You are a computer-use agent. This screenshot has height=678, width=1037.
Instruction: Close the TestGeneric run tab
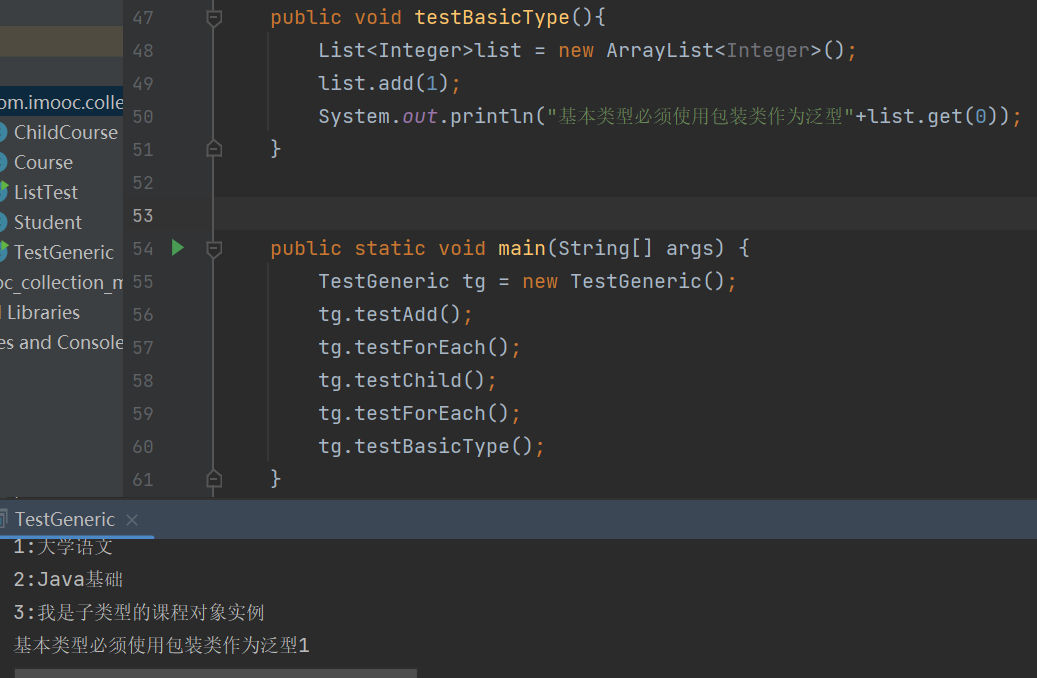[x=132, y=520]
